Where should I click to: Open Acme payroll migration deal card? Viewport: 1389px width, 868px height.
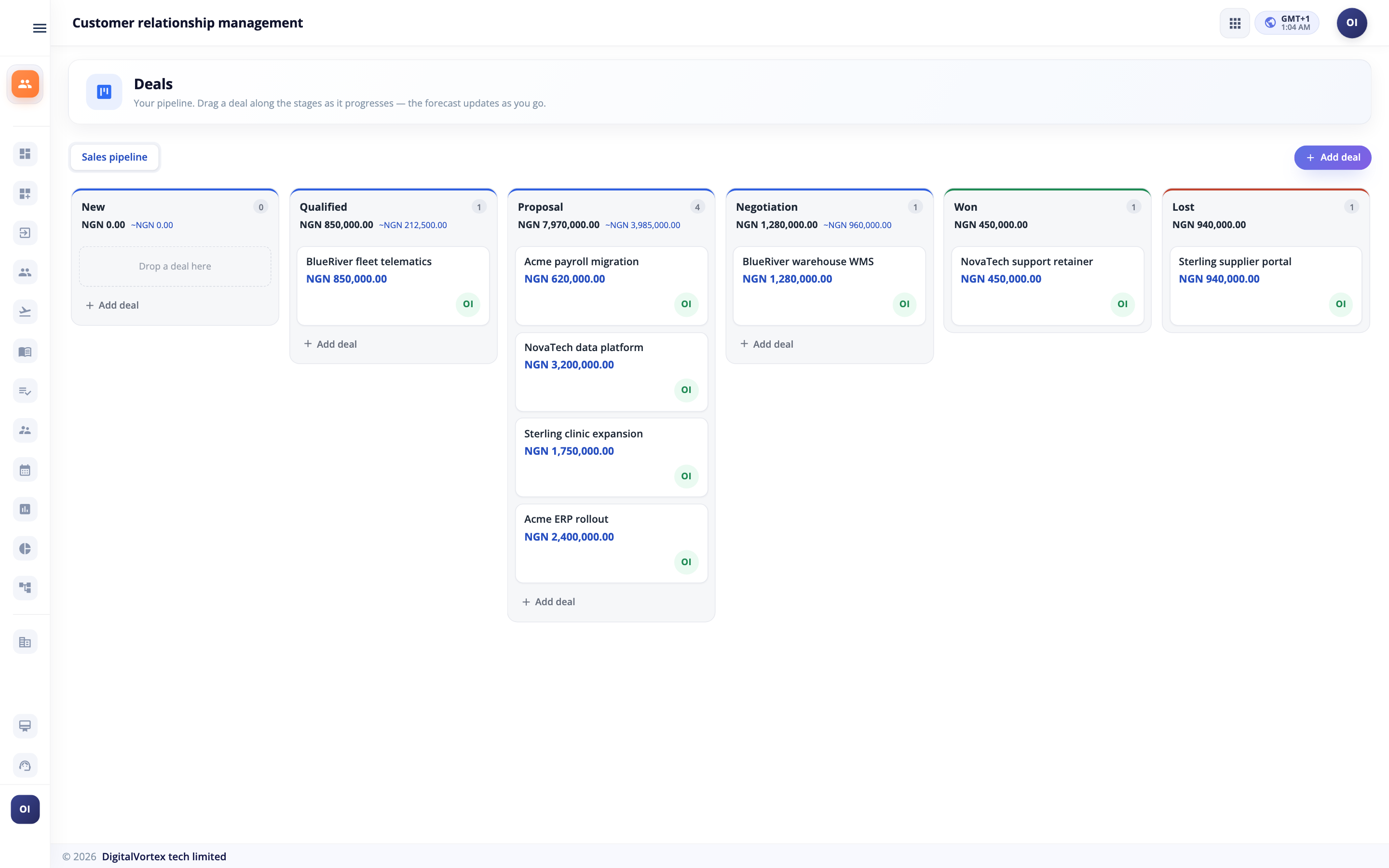coord(611,286)
